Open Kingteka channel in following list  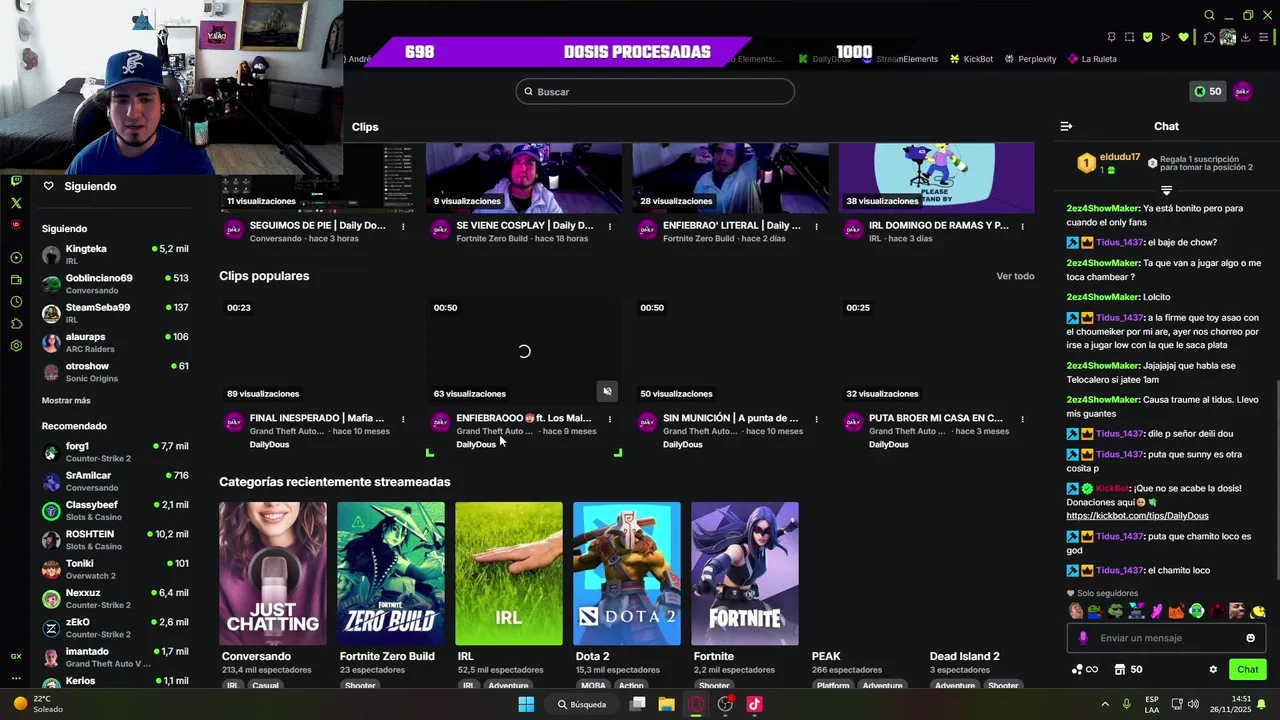[115, 254]
